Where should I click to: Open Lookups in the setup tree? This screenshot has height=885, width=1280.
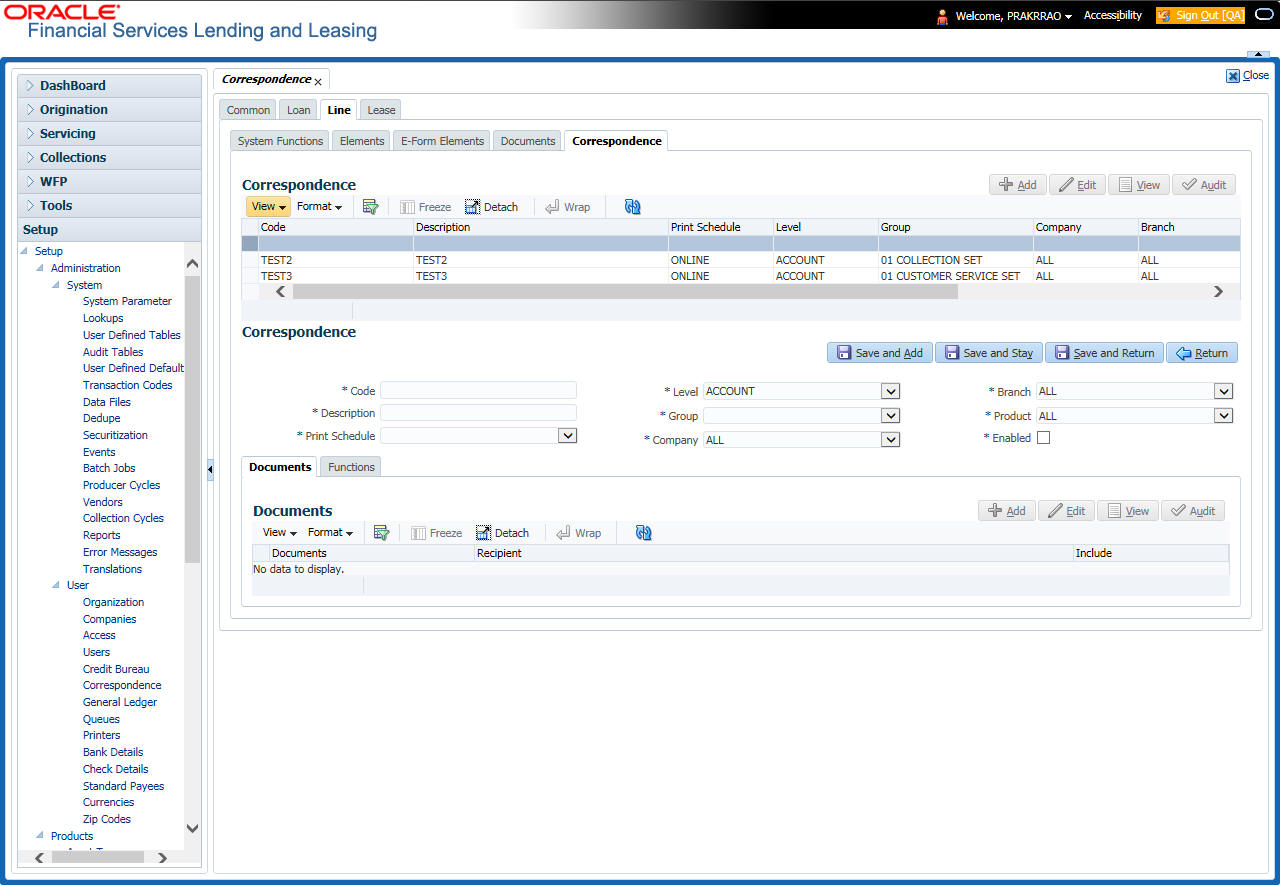[103, 318]
